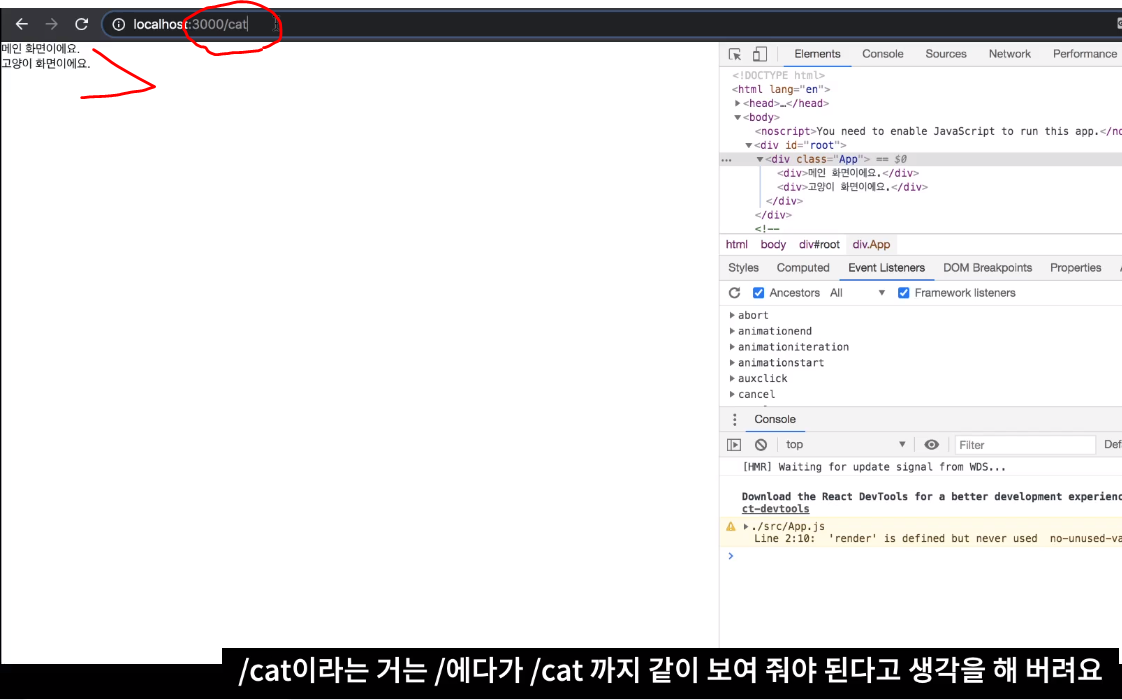Click the HMR waiting console message

pyautogui.click(x=874, y=467)
